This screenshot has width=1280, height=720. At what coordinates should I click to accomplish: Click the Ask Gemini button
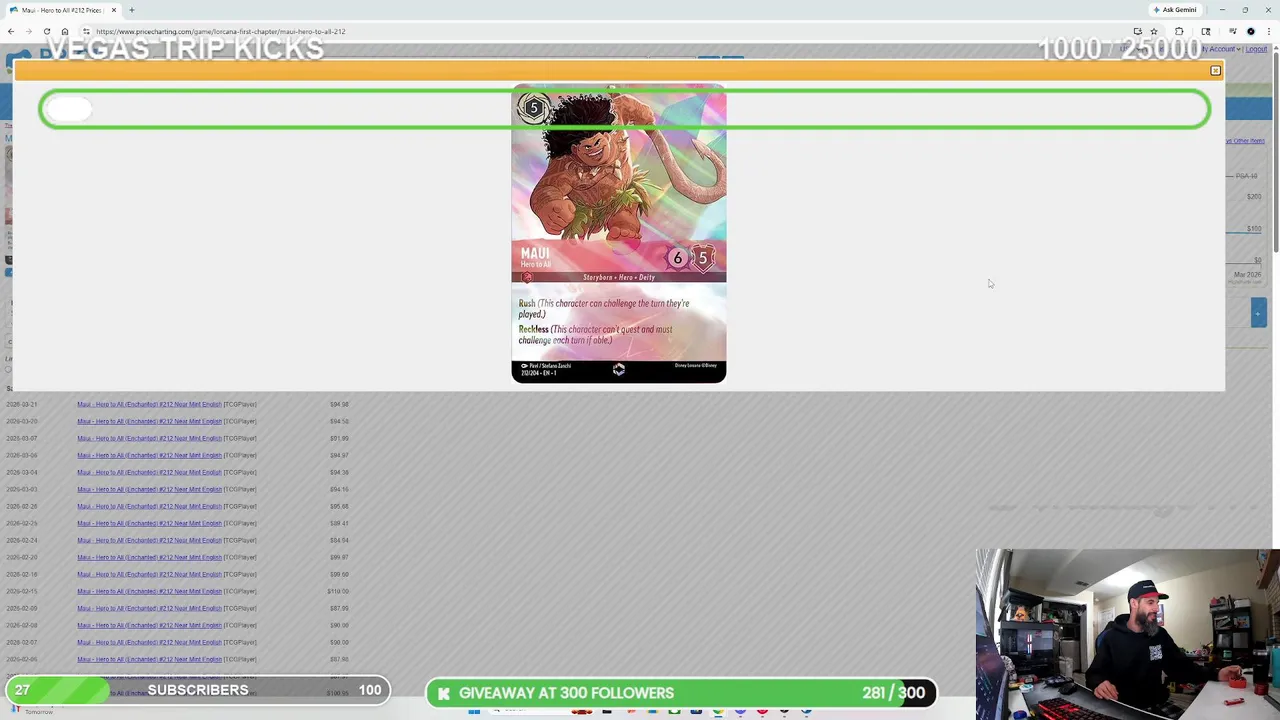coord(1174,10)
